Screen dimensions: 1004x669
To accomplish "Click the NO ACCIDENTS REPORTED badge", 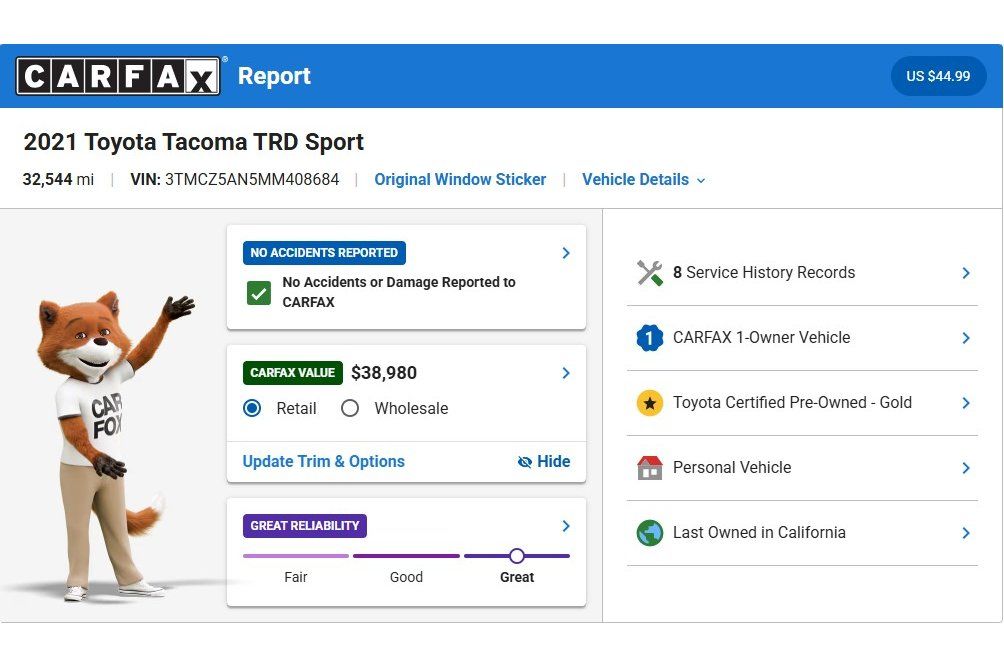I will coord(324,253).
